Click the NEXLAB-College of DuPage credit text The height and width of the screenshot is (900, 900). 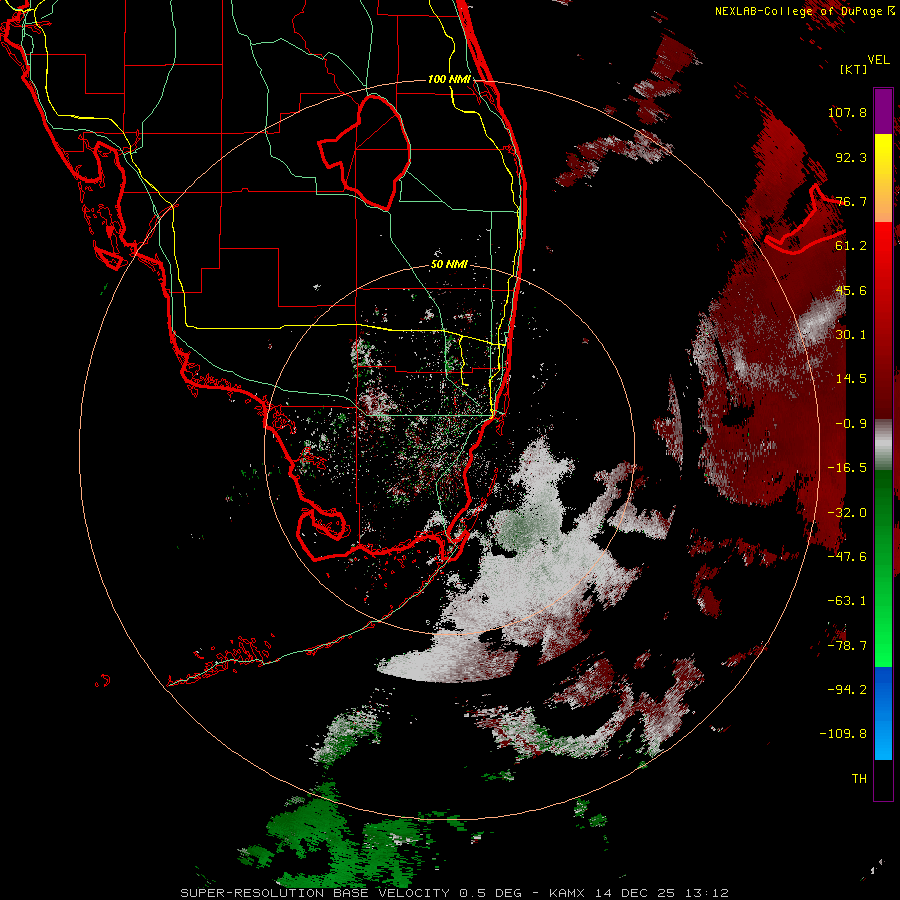coord(799,11)
